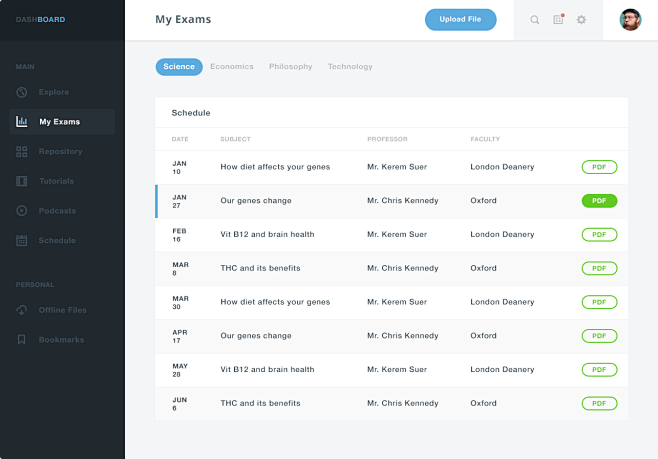The image size is (658, 459).
Task: Open settings via the gear icon
Action: coord(581,20)
